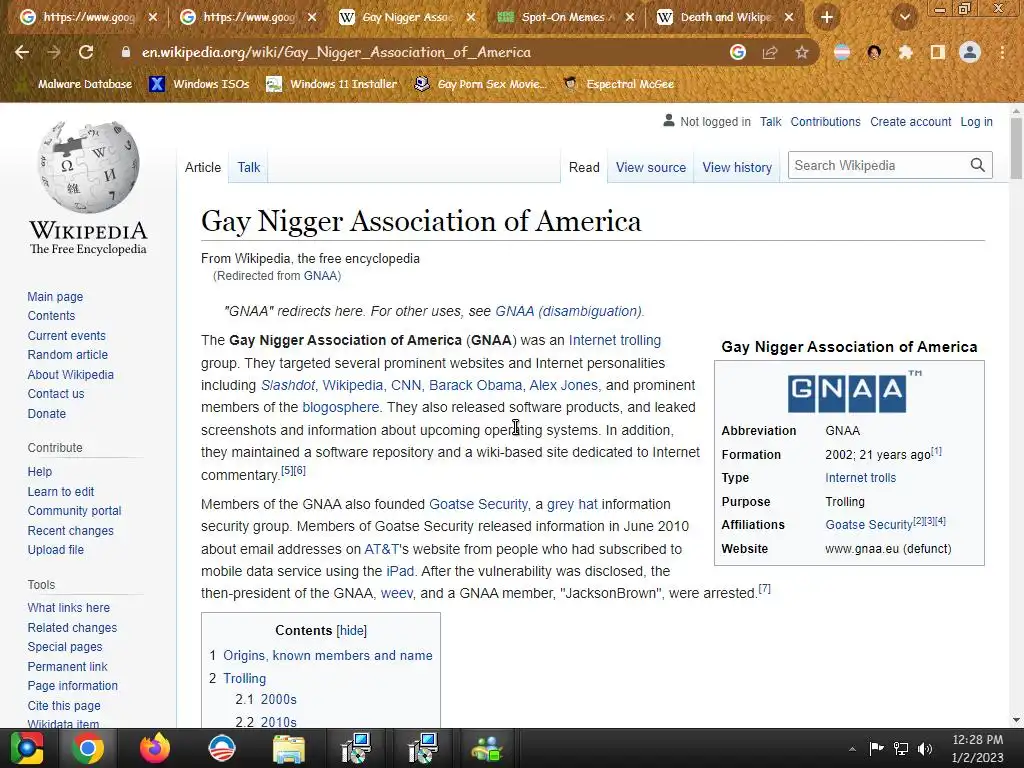The width and height of the screenshot is (1024, 768).
Task: Select the Article tab
Action: point(203,167)
